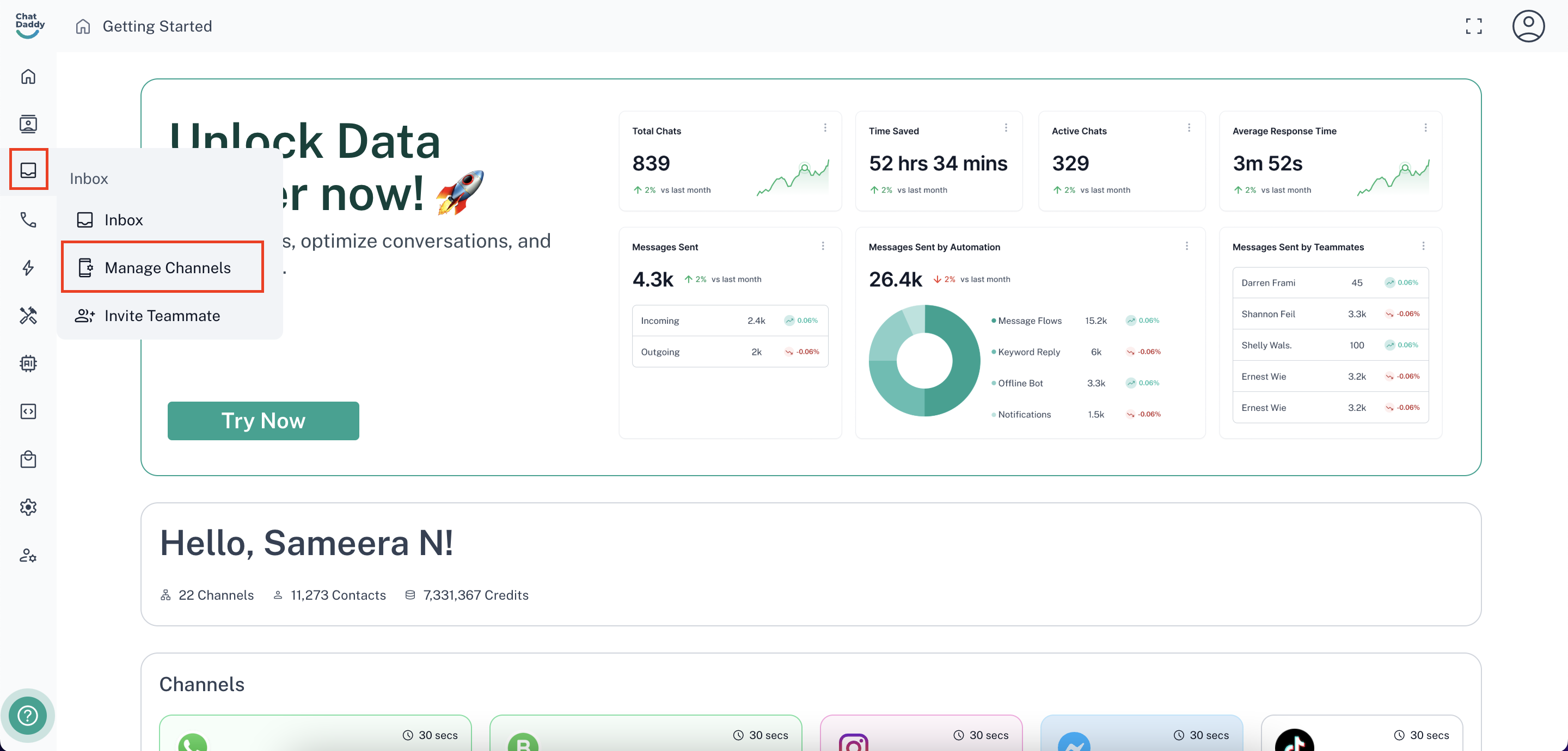
Task: Click the code brackets API icon
Action: pyautogui.click(x=28, y=411)
